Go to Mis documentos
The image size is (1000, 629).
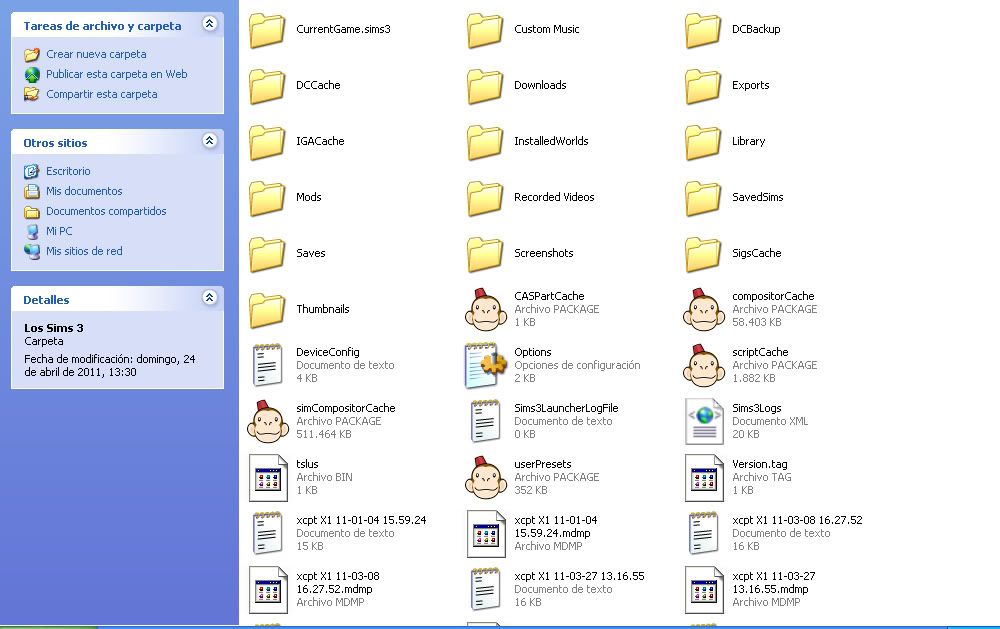(84, 191)
